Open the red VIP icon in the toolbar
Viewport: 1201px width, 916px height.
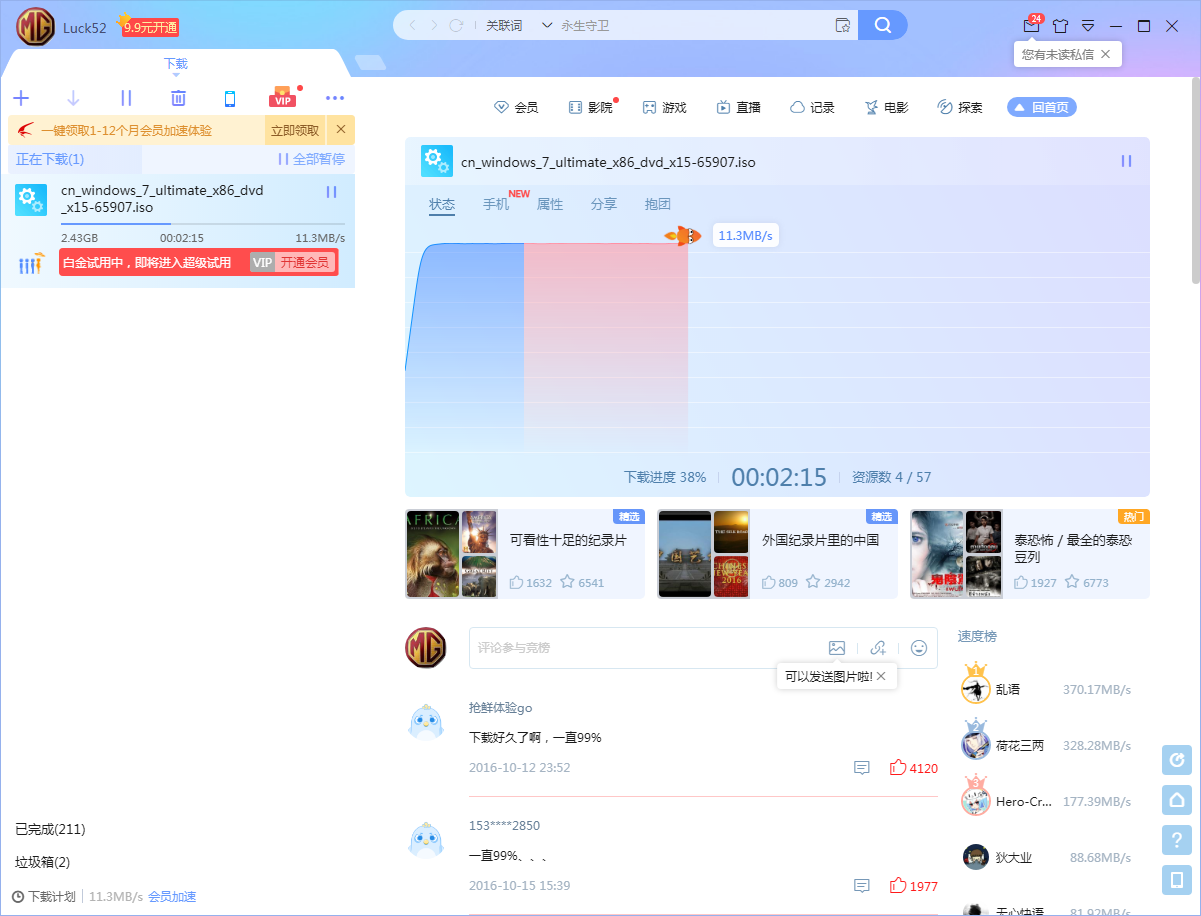pos(283,98)
